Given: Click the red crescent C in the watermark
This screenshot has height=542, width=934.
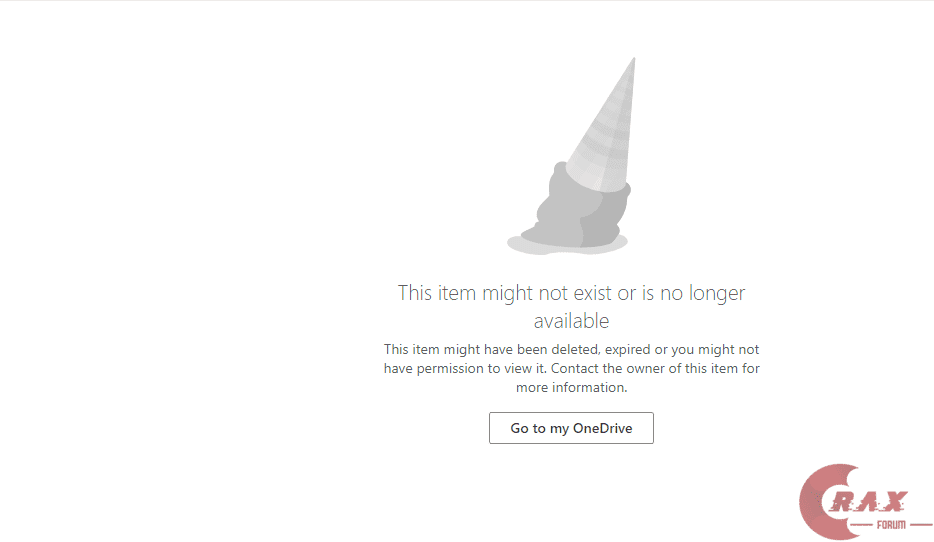Looking at the screenshot, I should [824, 502].
